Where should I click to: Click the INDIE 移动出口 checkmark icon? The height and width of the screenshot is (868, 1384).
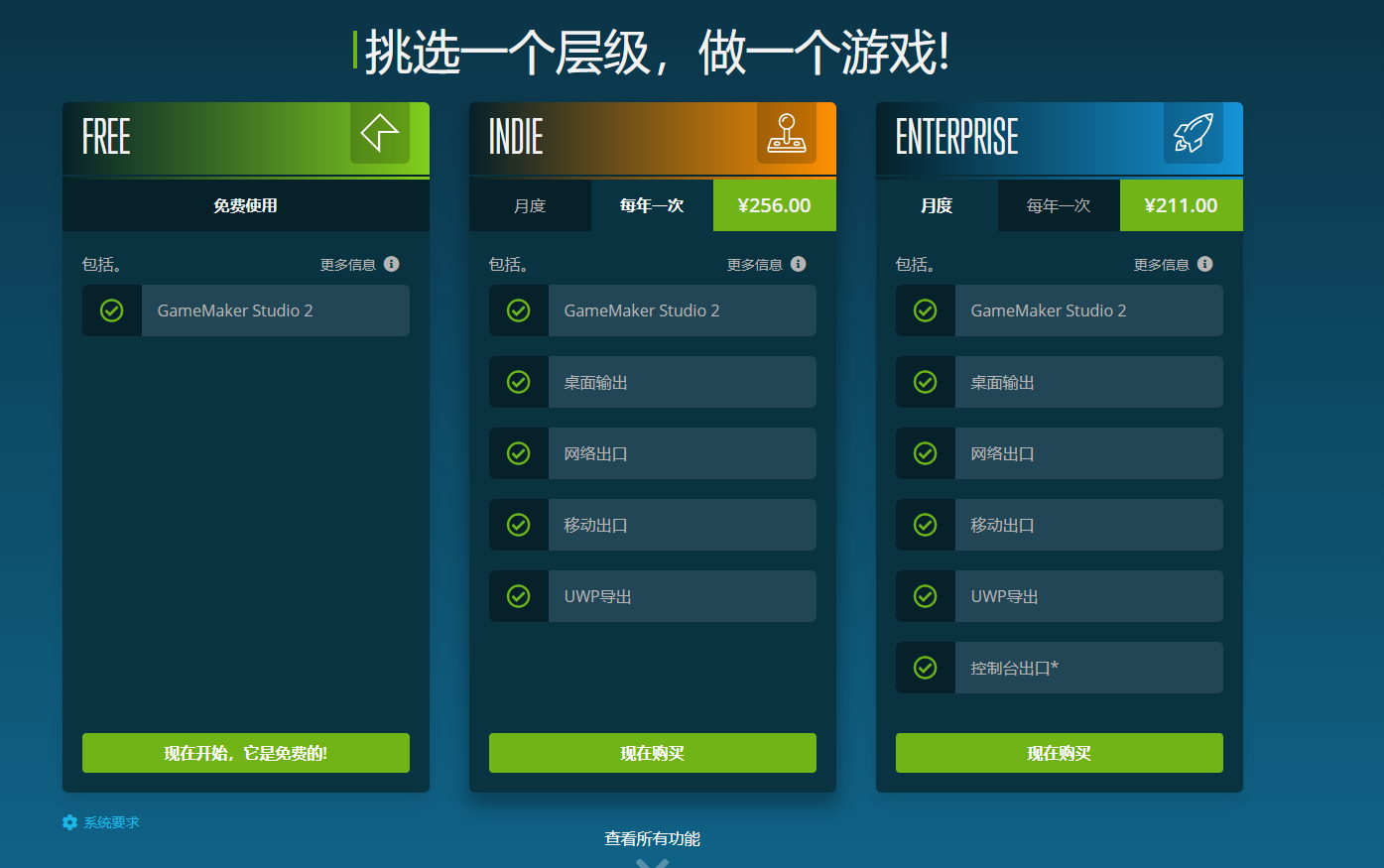pyautogui.click(x=519, y=525)
